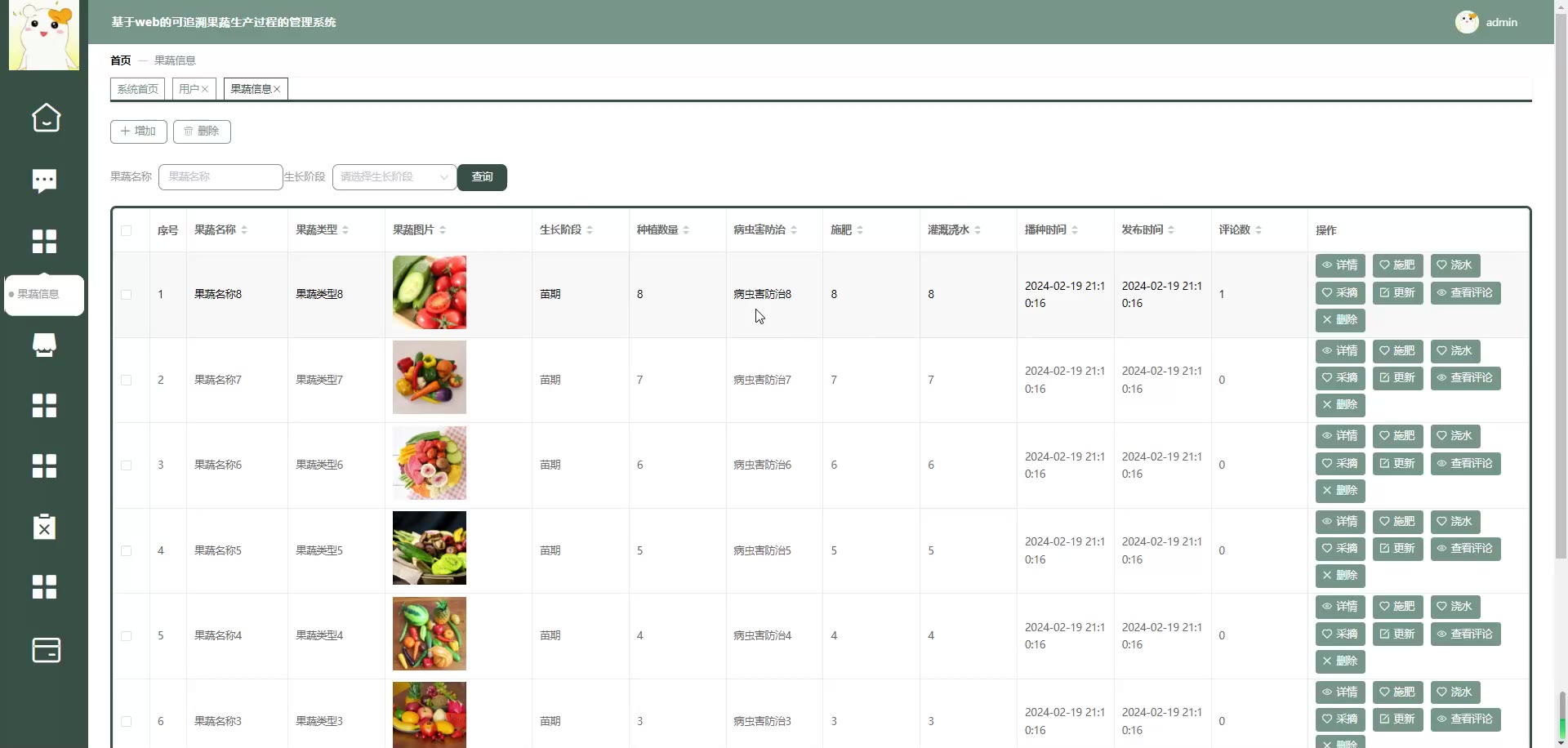This screenshot has height=748, width=1568.
Task: Check the box for row 果蔬名称7
Action: (x=126, y=380)
